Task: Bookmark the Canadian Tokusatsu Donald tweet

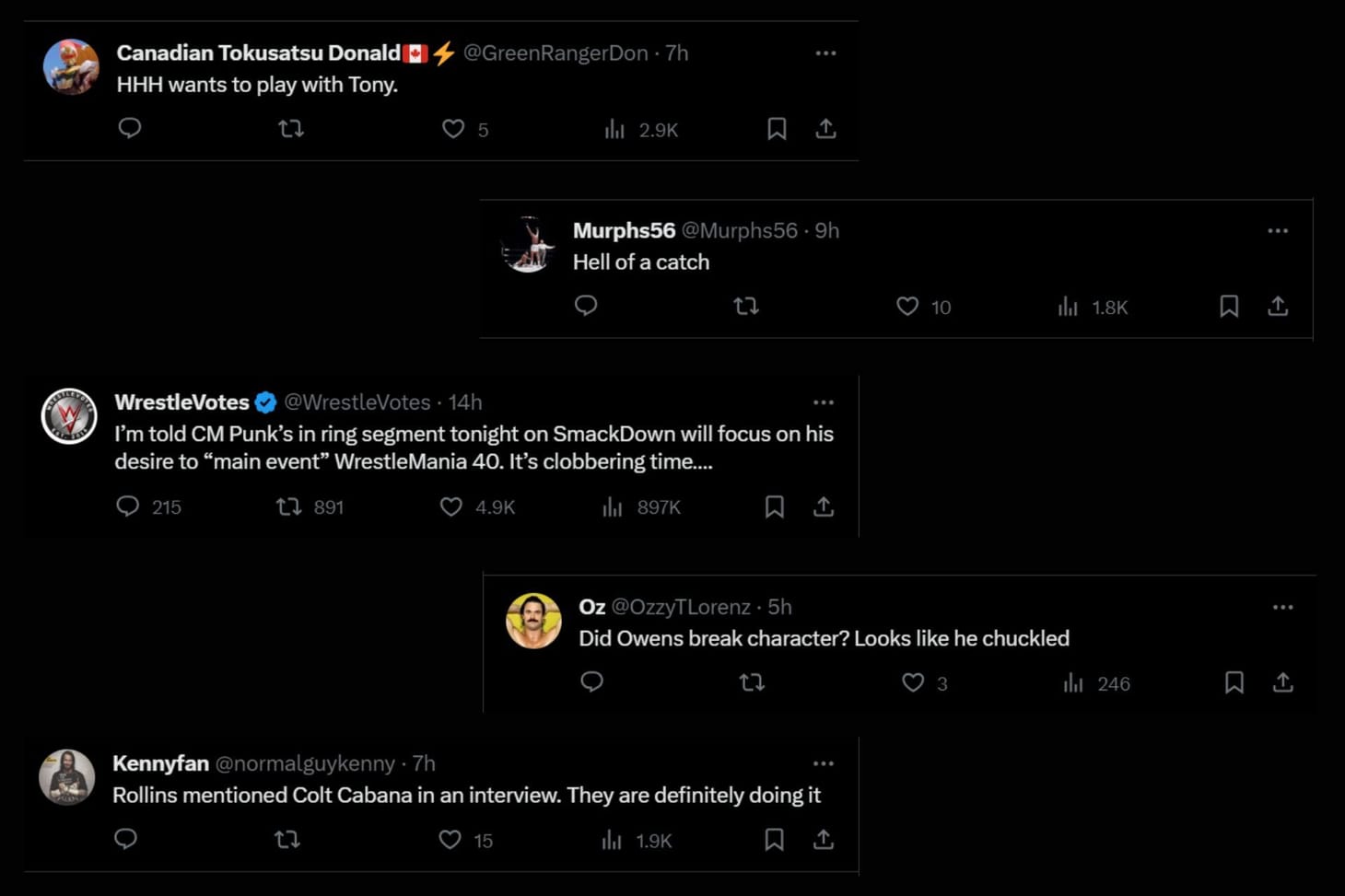Action: pos(777,129)
